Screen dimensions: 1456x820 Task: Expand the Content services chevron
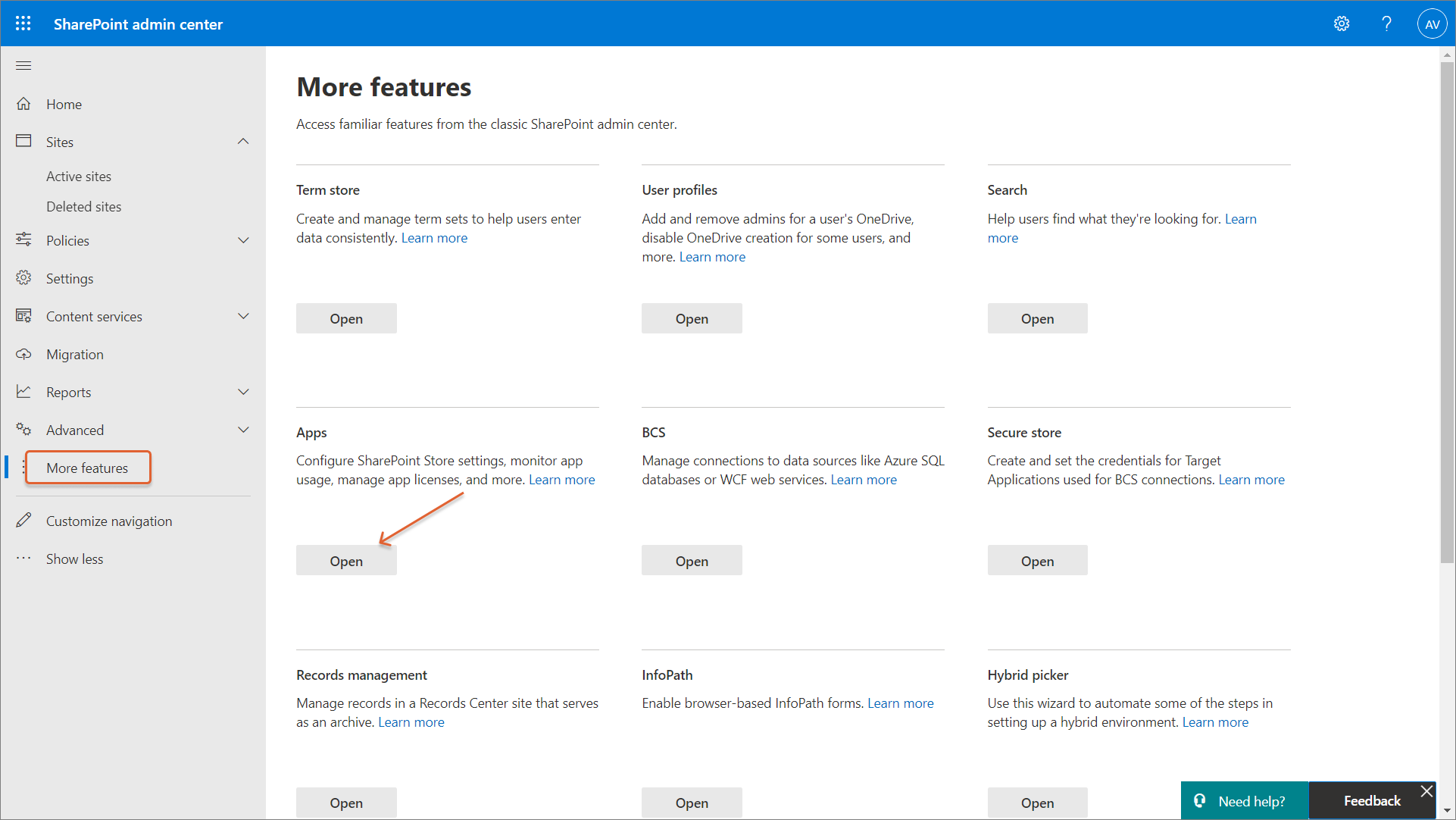pyautogui.click(x=243, y=316)
